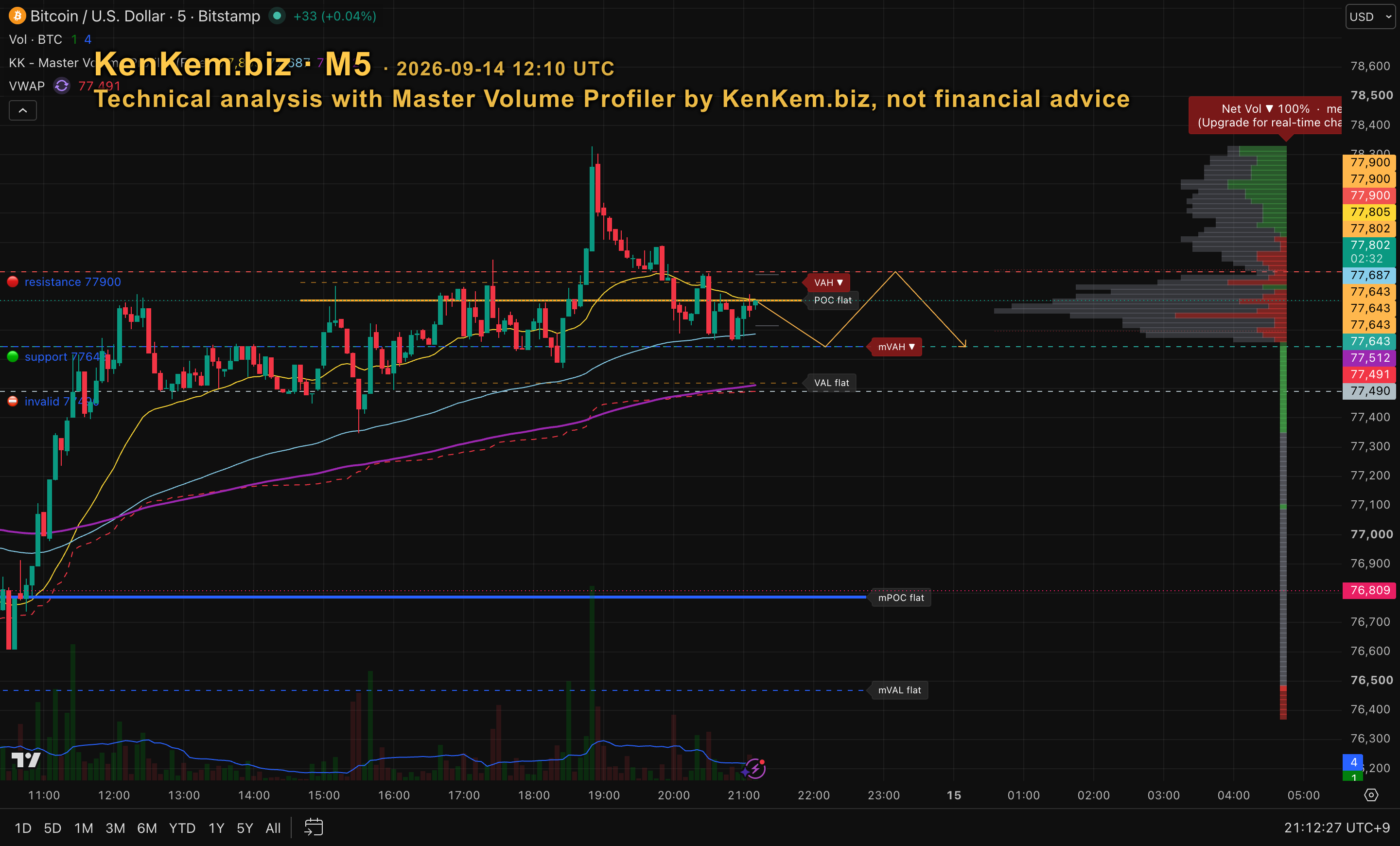This screenshot has width=1400, height=846.
Task: Open the USD currency dropdown
Action: [1370, 17]
